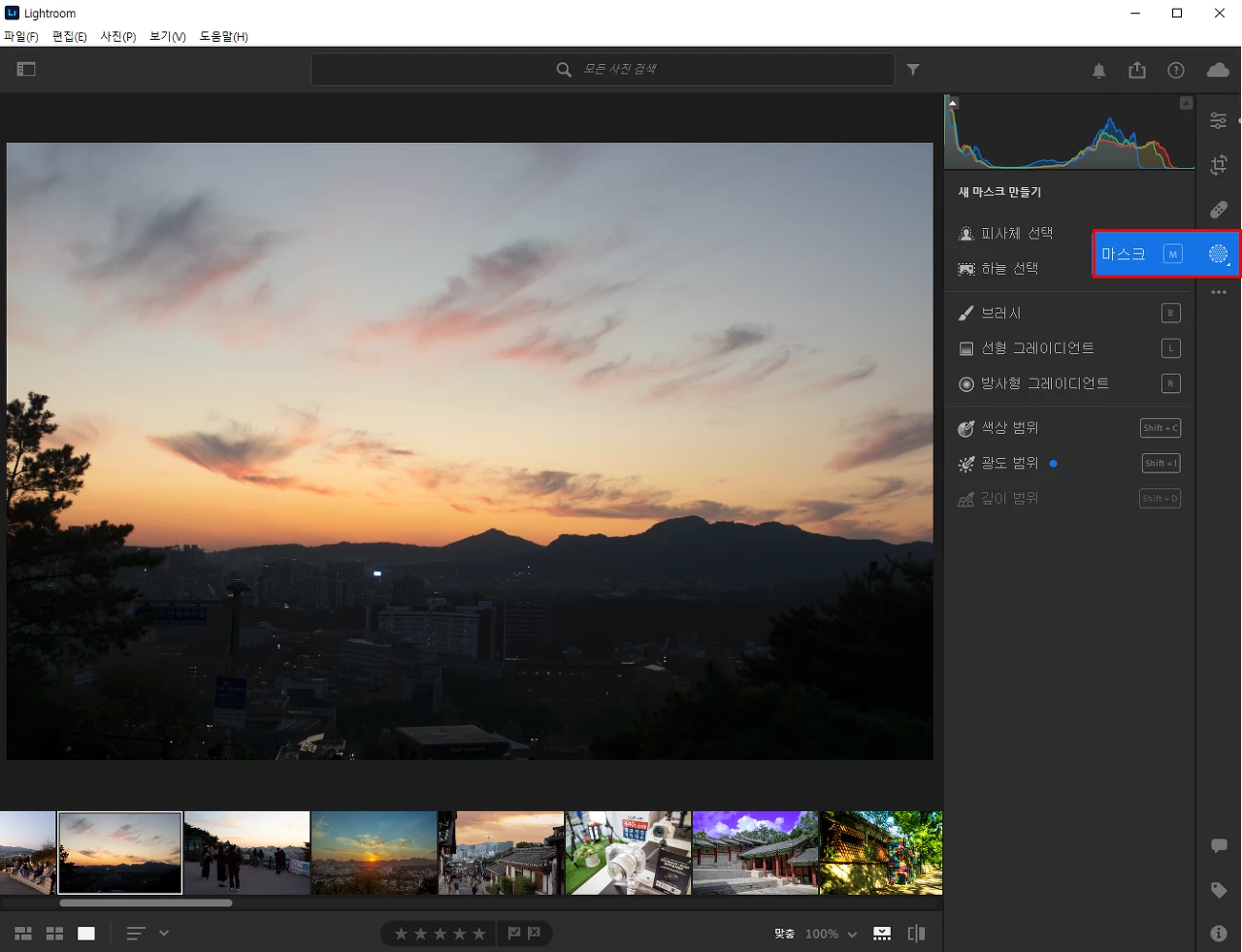1242x952 pixels.
Task: Open cloud sync status icon
Action: (1218, 70)
